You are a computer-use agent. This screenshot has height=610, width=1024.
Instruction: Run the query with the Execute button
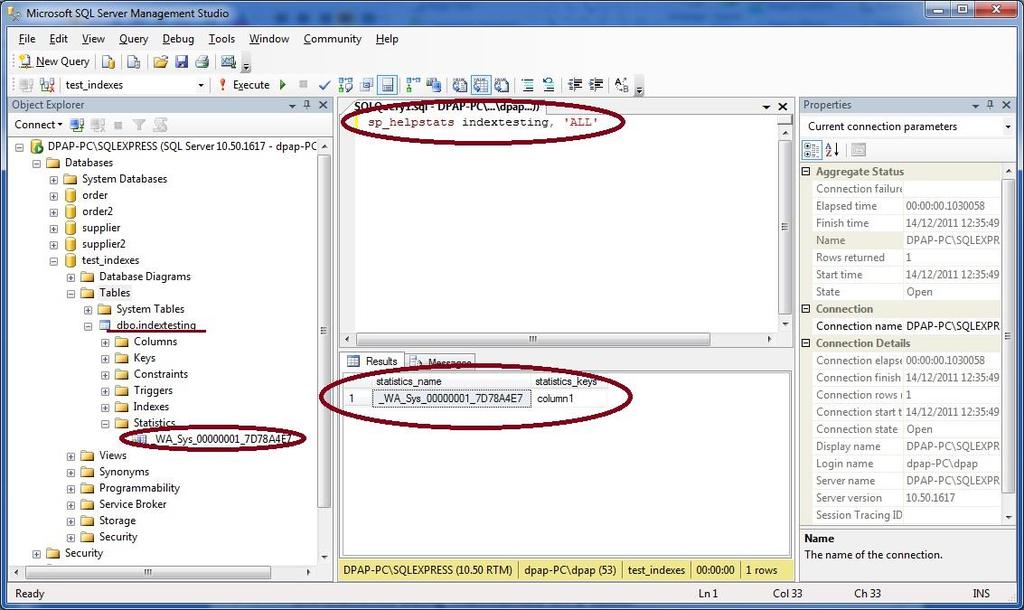pos(244,85)
